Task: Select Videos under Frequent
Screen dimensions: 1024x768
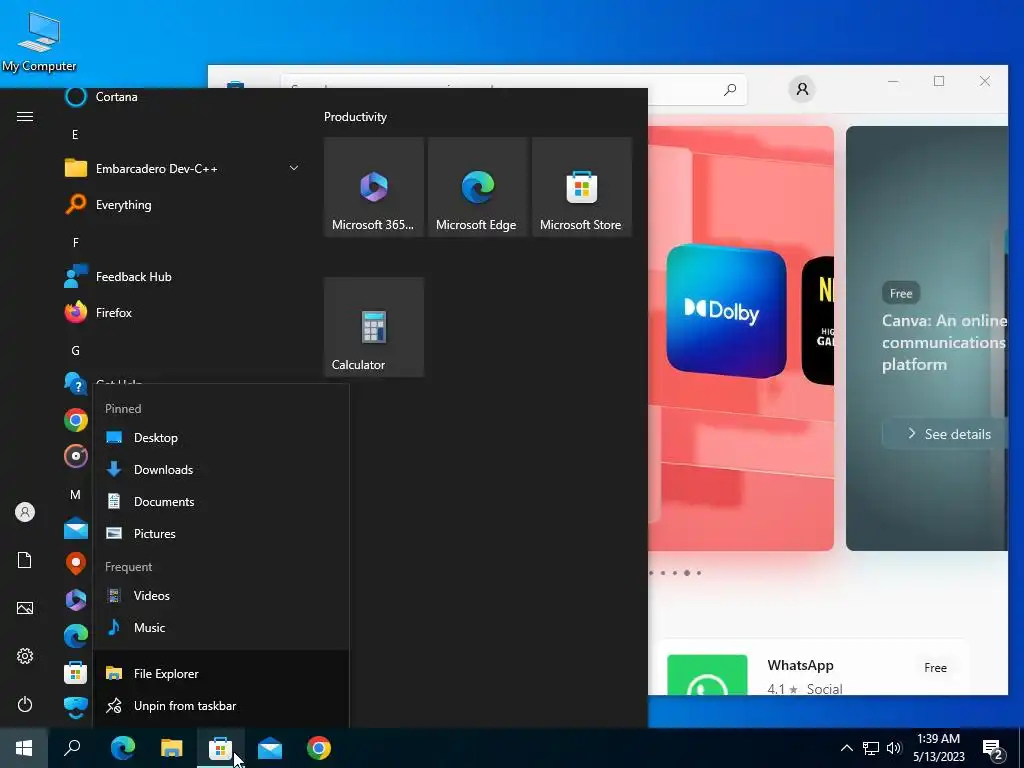Action: click(221, 596)
